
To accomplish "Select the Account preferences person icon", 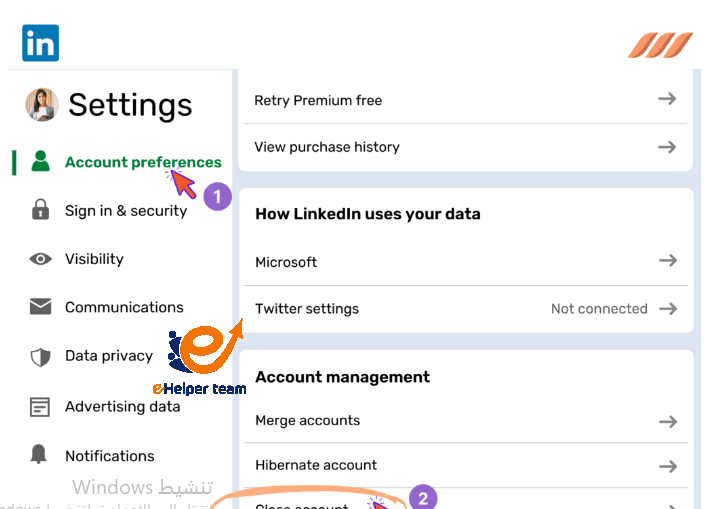I will point(40,161).
